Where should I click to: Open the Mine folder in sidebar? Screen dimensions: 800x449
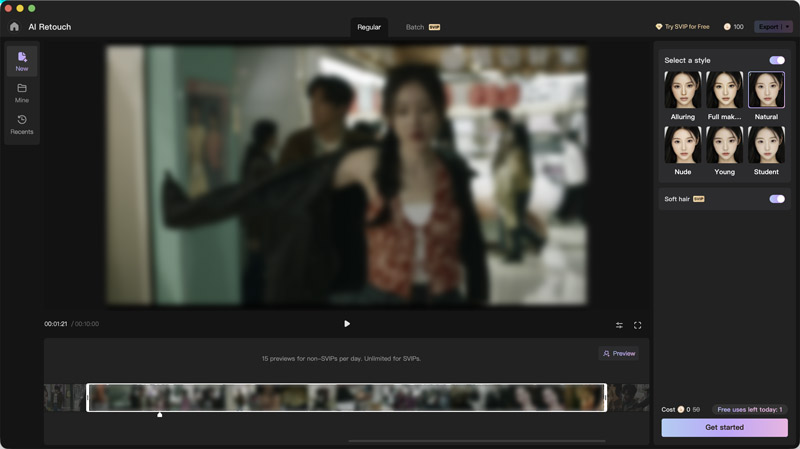tap(22, 93)
